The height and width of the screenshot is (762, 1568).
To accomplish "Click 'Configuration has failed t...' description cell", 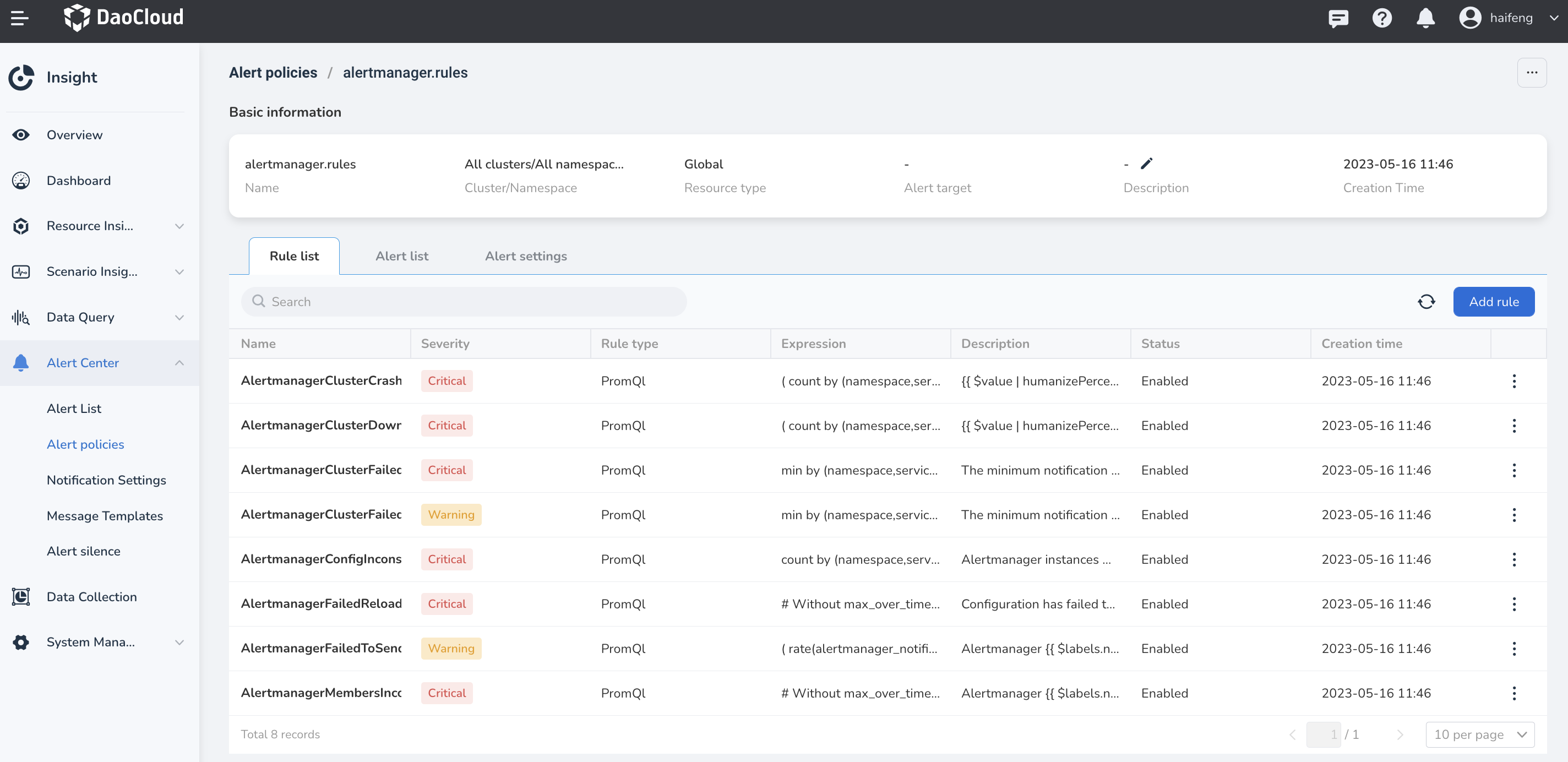I will (1038, 604).
